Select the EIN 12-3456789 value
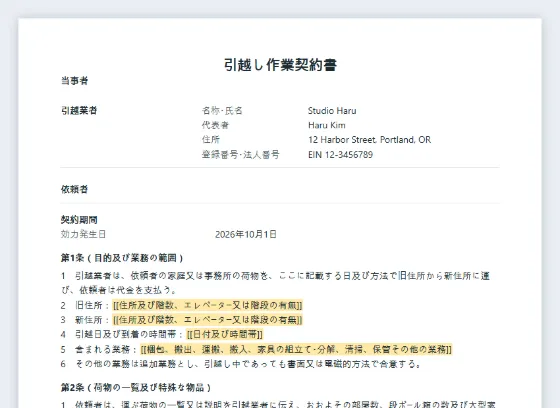The image size is (560, 408). coord(340,155)
